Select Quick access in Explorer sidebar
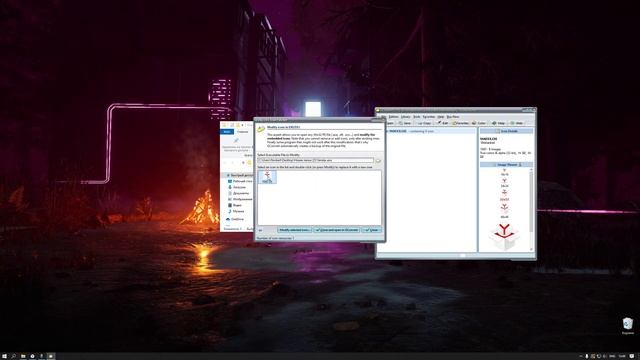 [240, 175]
